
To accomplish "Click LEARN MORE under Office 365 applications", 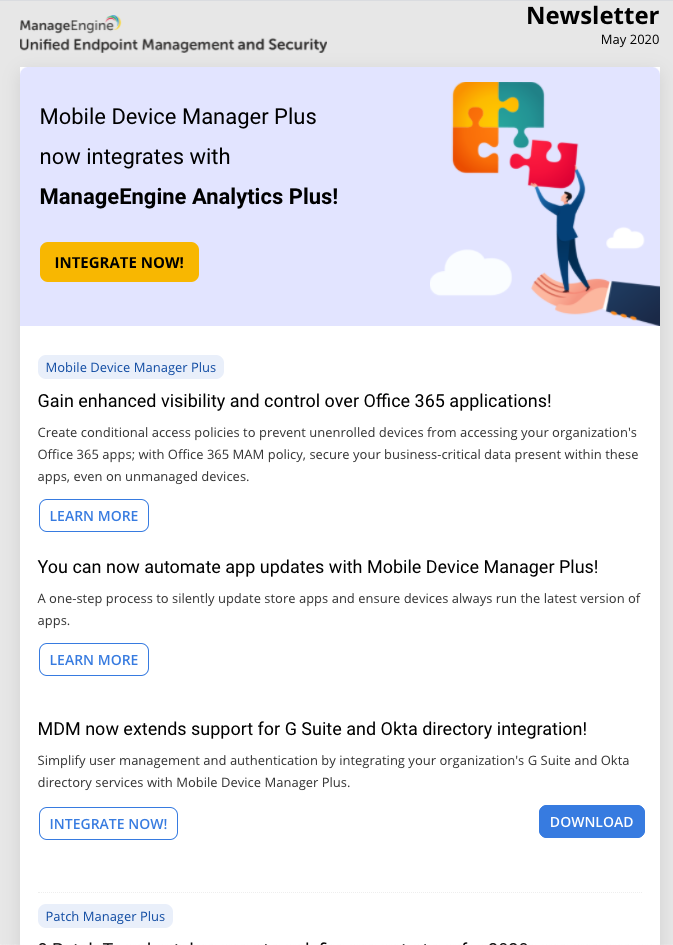I will pos(94,516).
